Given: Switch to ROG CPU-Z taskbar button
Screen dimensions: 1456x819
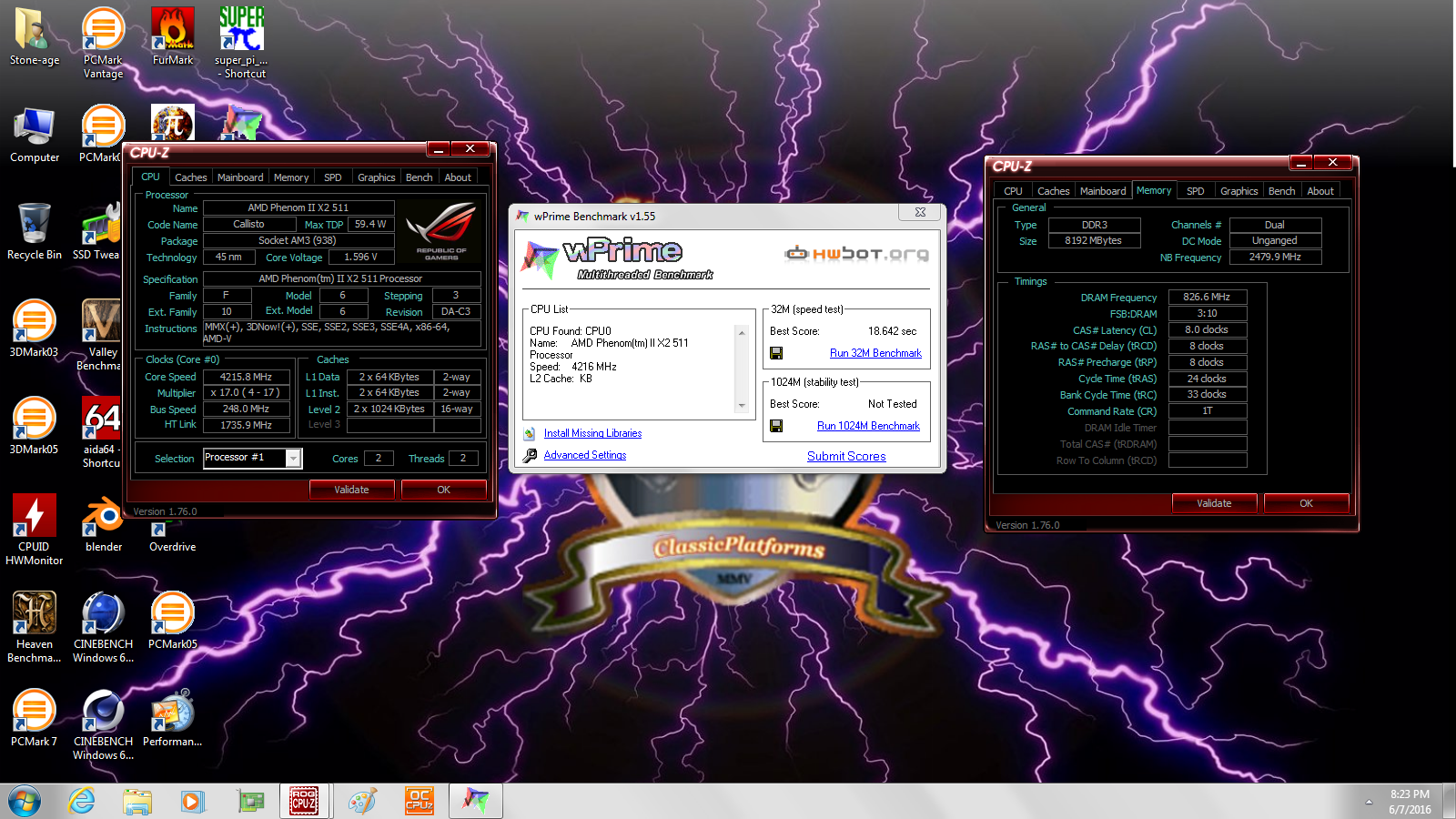Looking at the screenshot, I should tap(304, 802).
